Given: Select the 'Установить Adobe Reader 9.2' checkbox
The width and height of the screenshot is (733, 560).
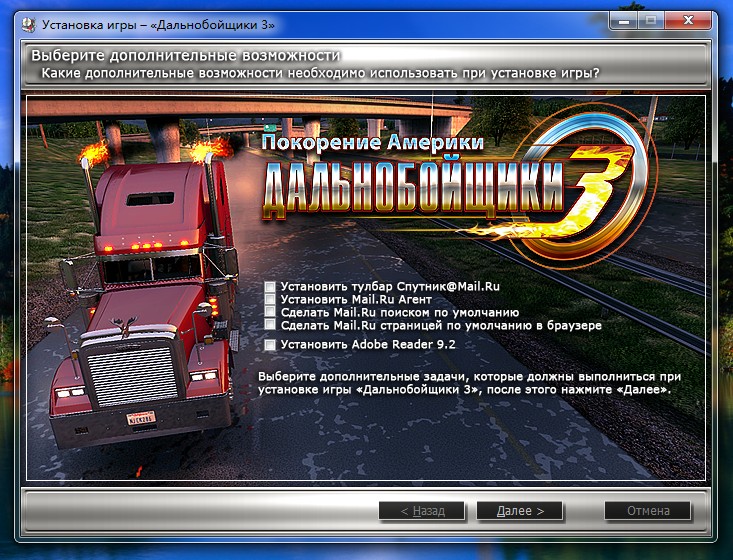Looking at the screenshot, I should click(270, 345).
